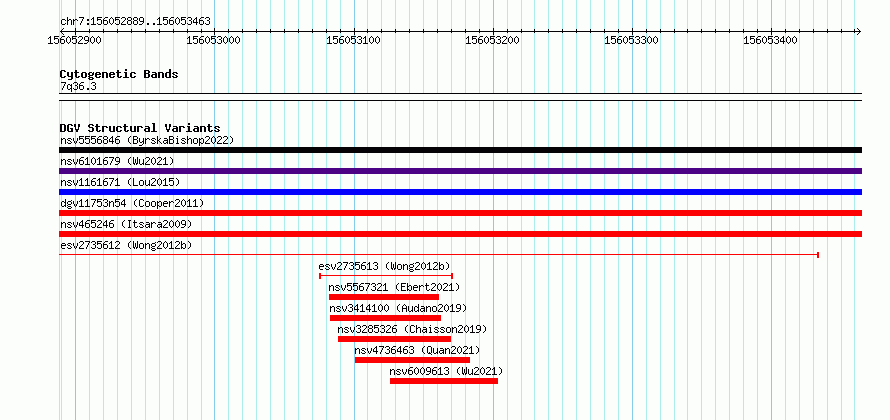Click ruler position 156053200
This screenshot has width=890, height=420.
tap(492, 41)
